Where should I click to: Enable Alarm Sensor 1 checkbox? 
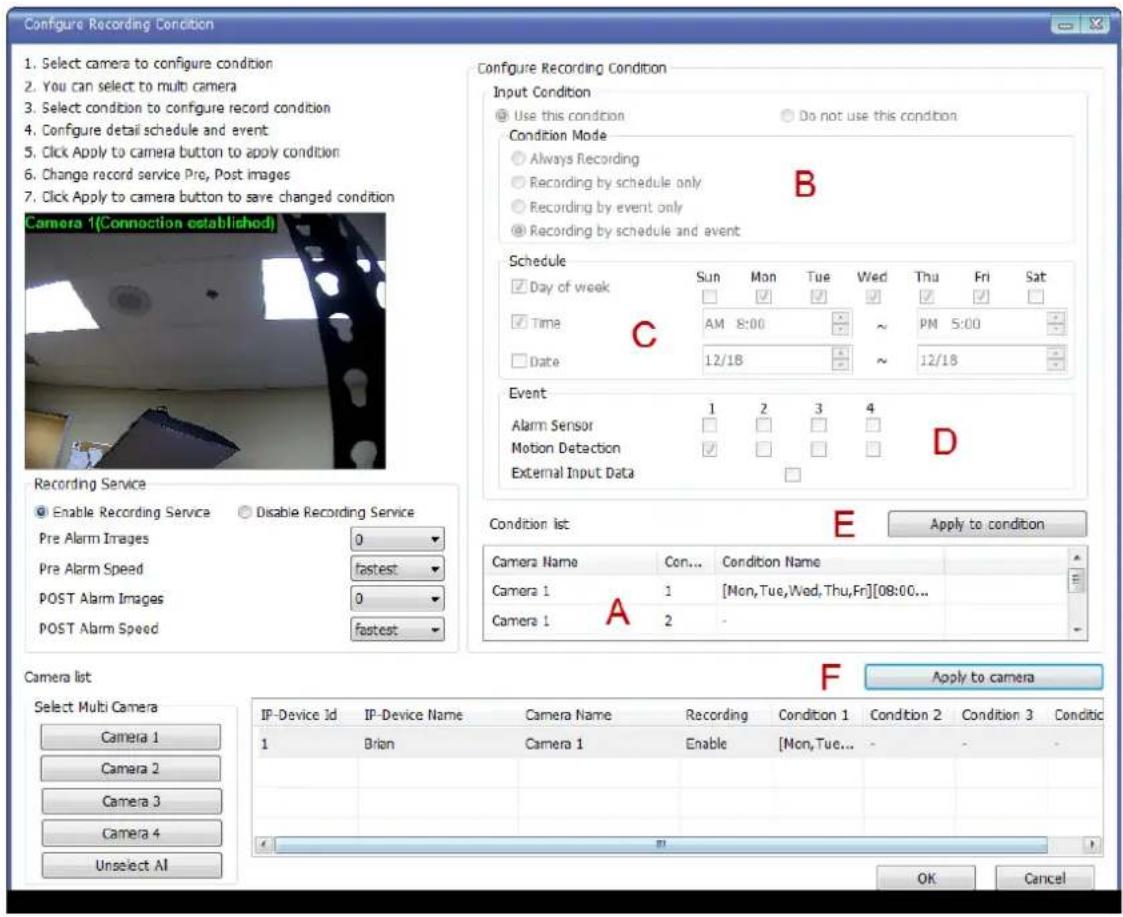[709, 426]
